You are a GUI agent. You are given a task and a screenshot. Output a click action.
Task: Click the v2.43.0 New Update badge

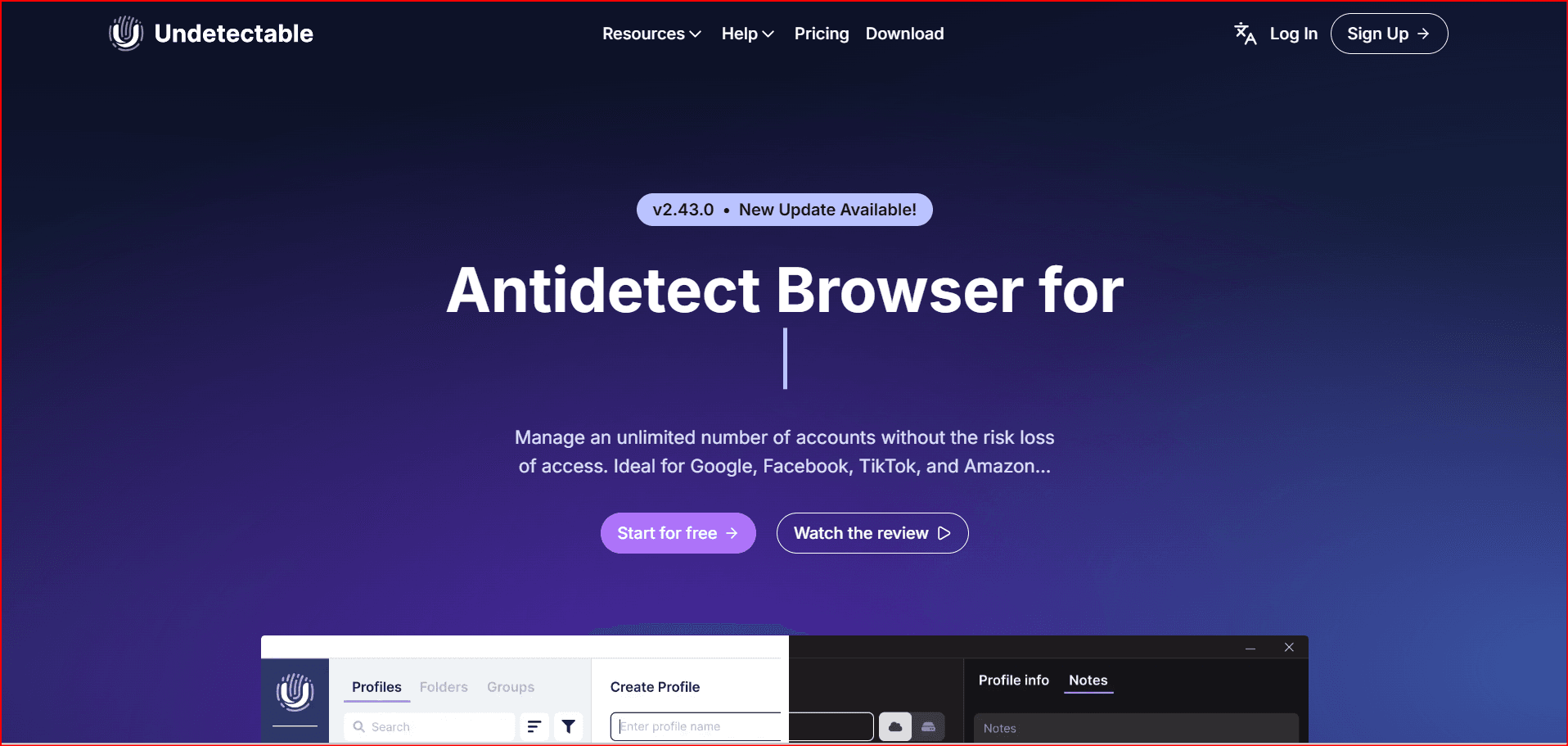[x=785, y=210]
